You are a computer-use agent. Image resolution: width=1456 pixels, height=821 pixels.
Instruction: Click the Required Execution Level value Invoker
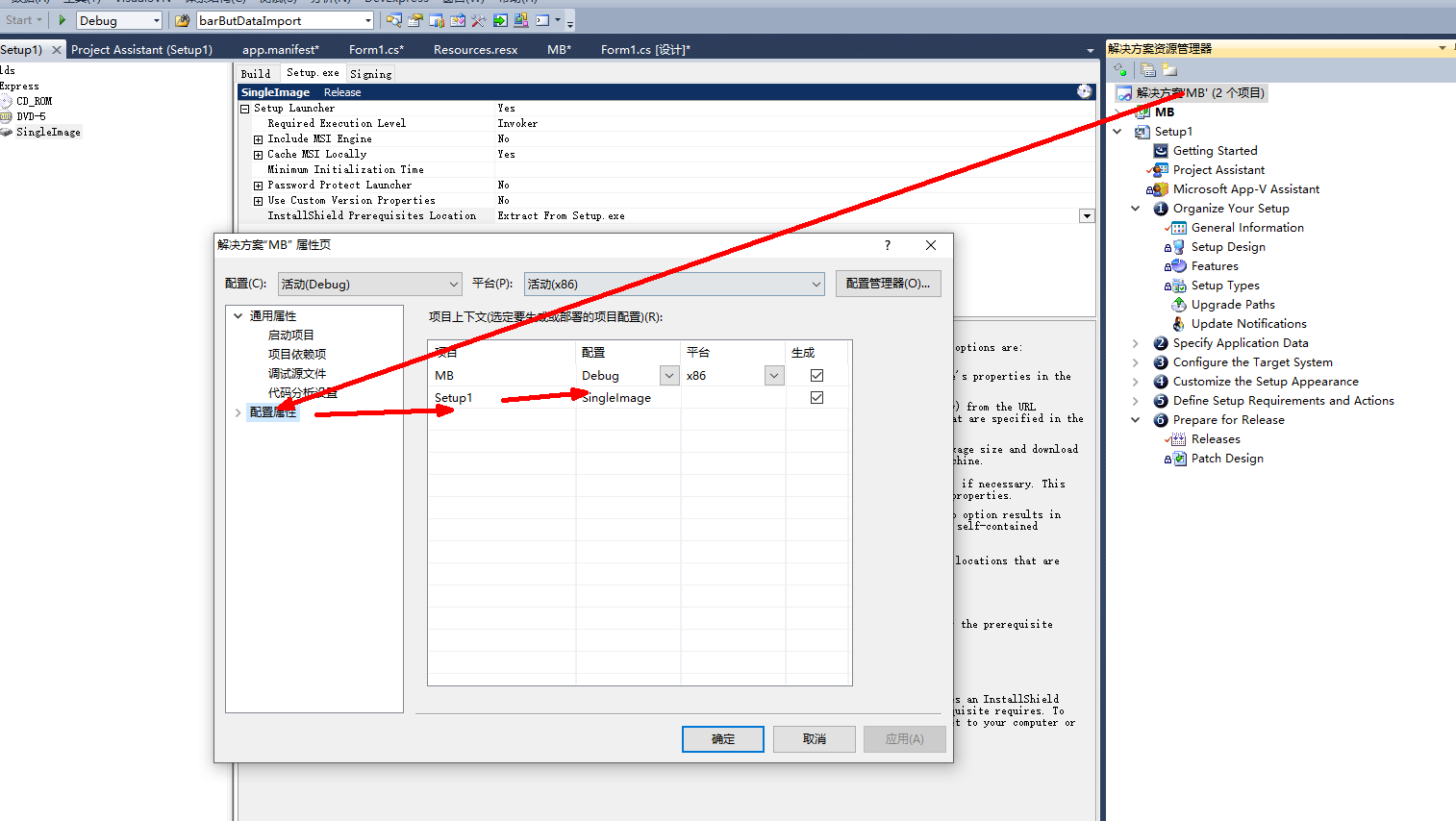tap(517, 124)
